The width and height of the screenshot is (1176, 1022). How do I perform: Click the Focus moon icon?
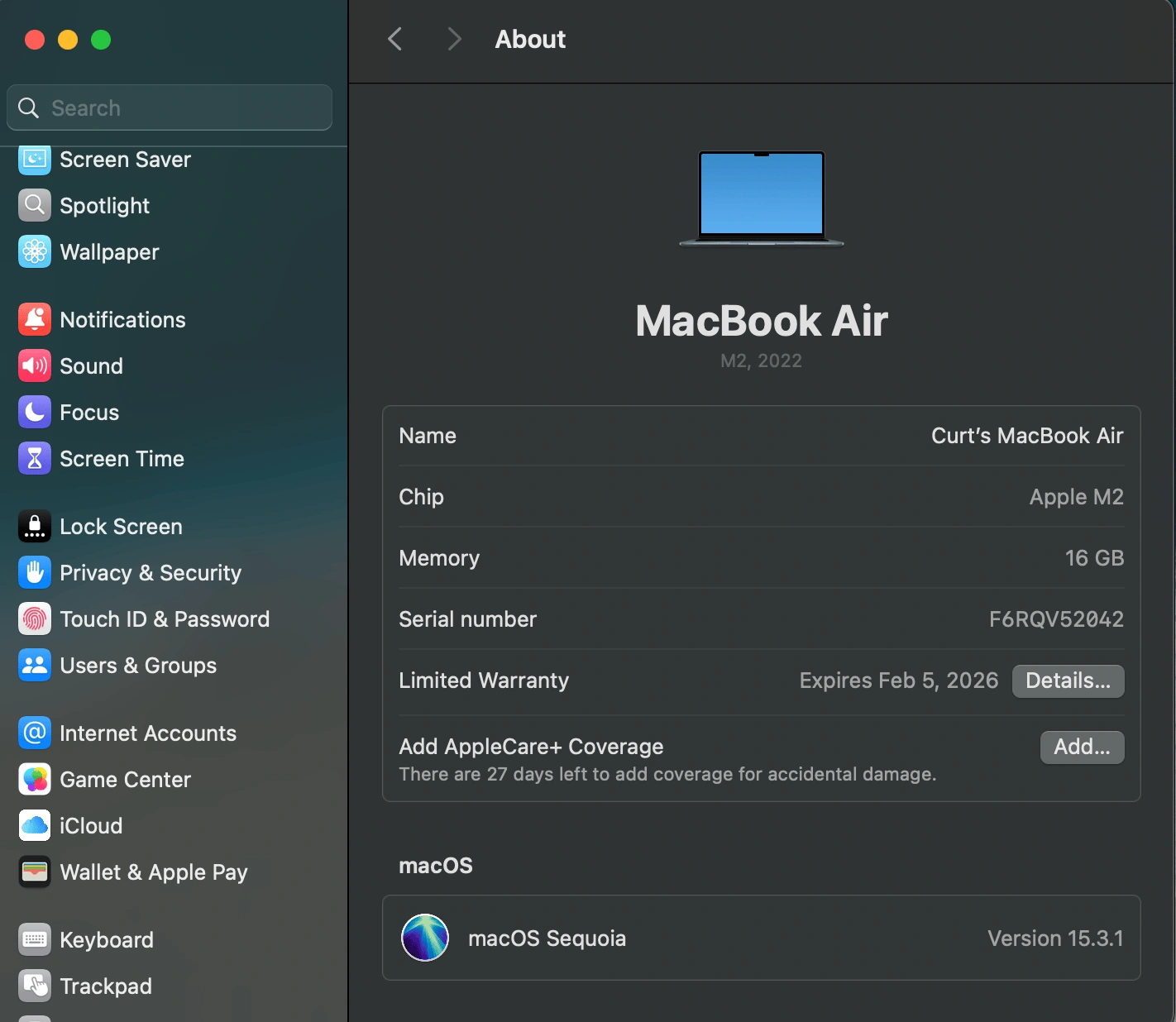(x=35, y=413)
